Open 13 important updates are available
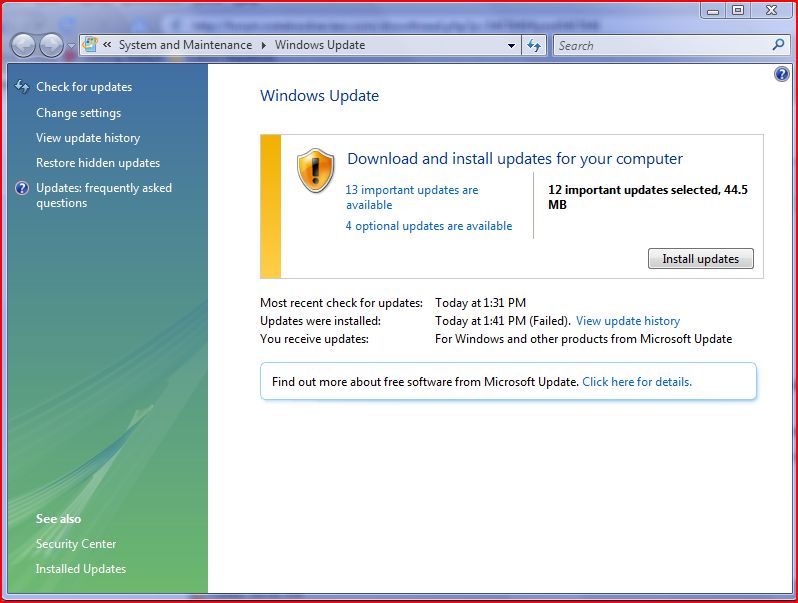 pos(412,197)
